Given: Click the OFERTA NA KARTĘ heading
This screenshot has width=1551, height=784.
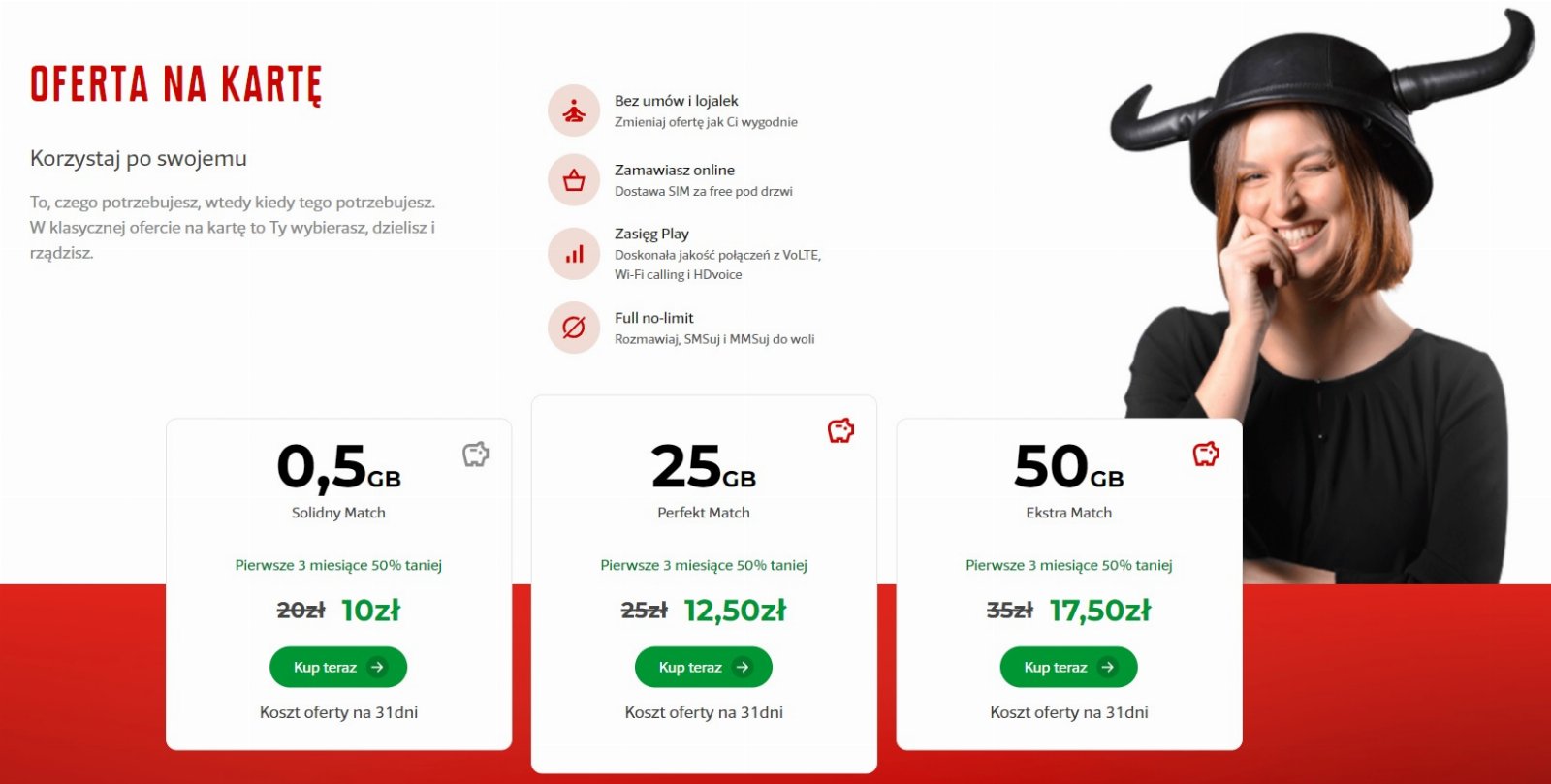Looking at the screenshot, I should (175, 85).
